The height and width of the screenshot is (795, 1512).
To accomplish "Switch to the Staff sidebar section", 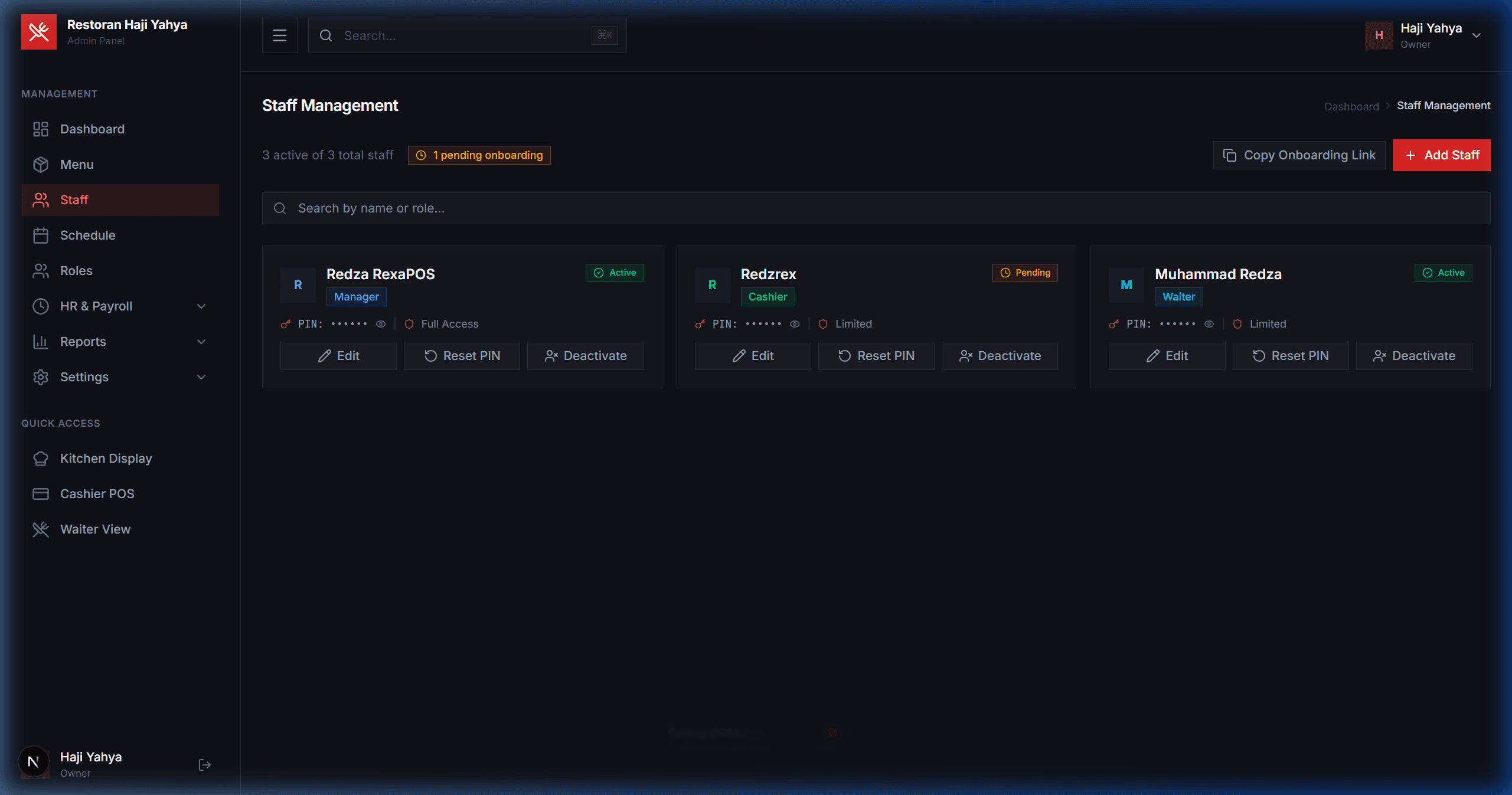I will point(74,199).
